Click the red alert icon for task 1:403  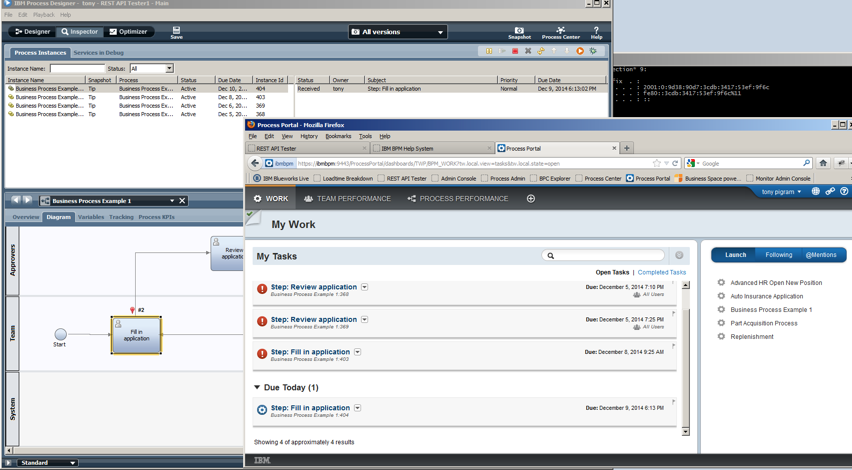pos(262,354)
